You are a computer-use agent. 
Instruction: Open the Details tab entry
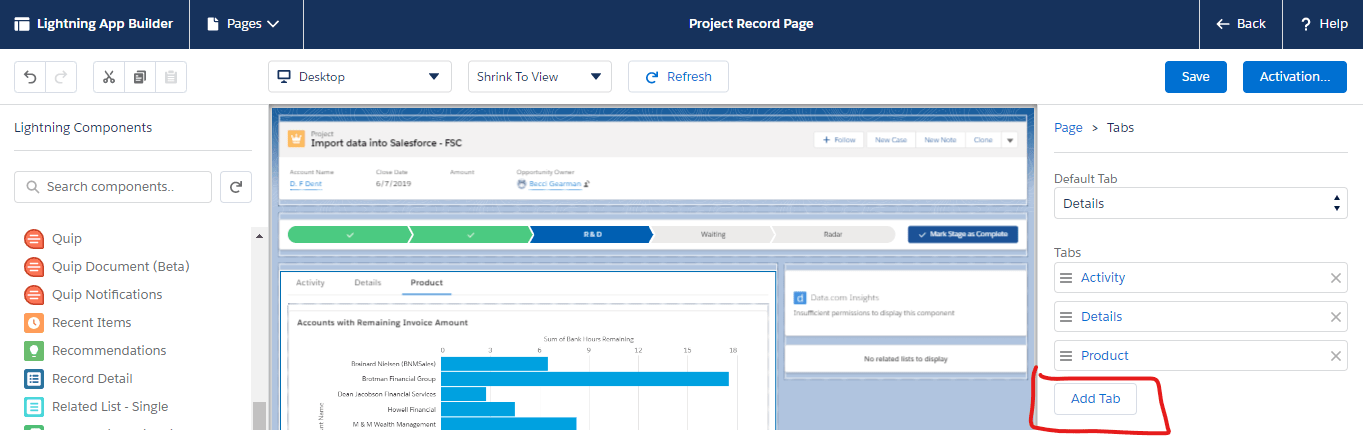coord(1102,317)
